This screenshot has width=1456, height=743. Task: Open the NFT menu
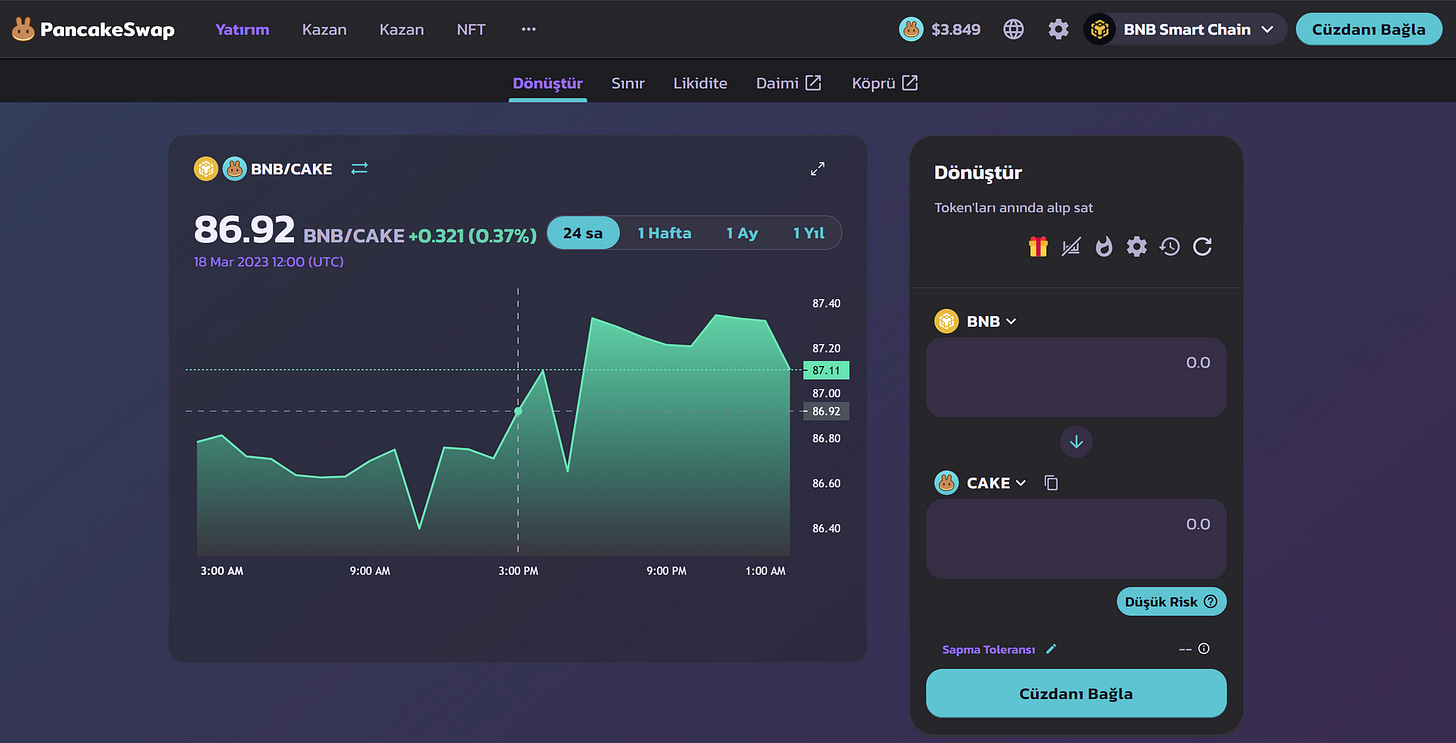[471, 29]
